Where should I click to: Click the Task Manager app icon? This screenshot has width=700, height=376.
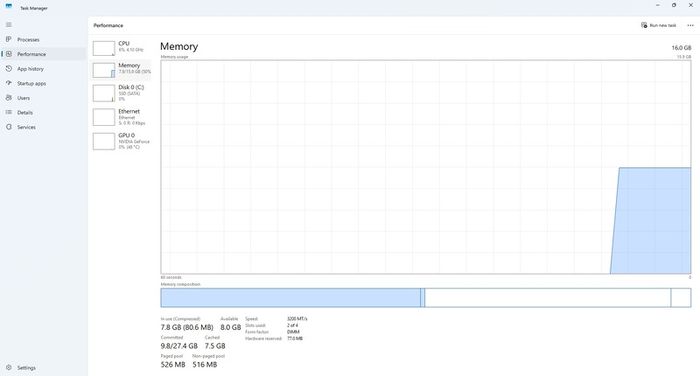point(8,6)
